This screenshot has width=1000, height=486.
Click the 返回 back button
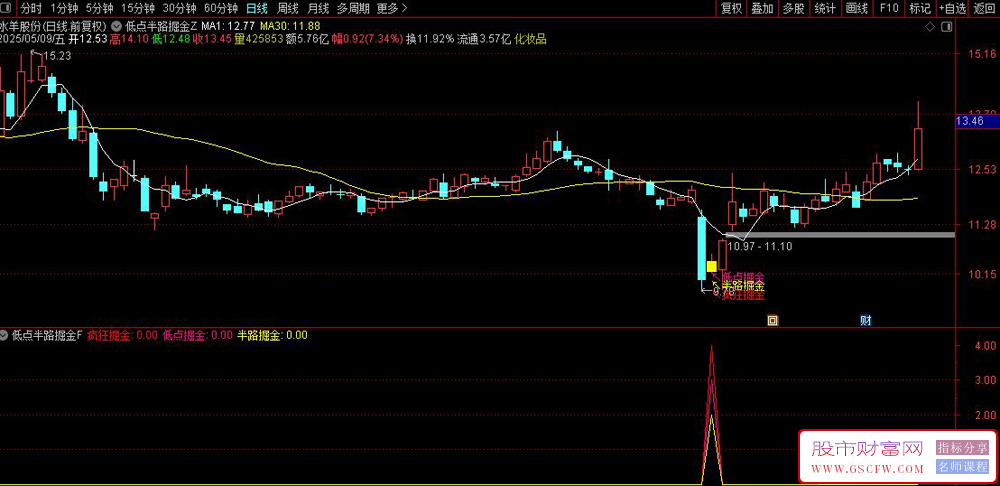click(x=985, y=8)
